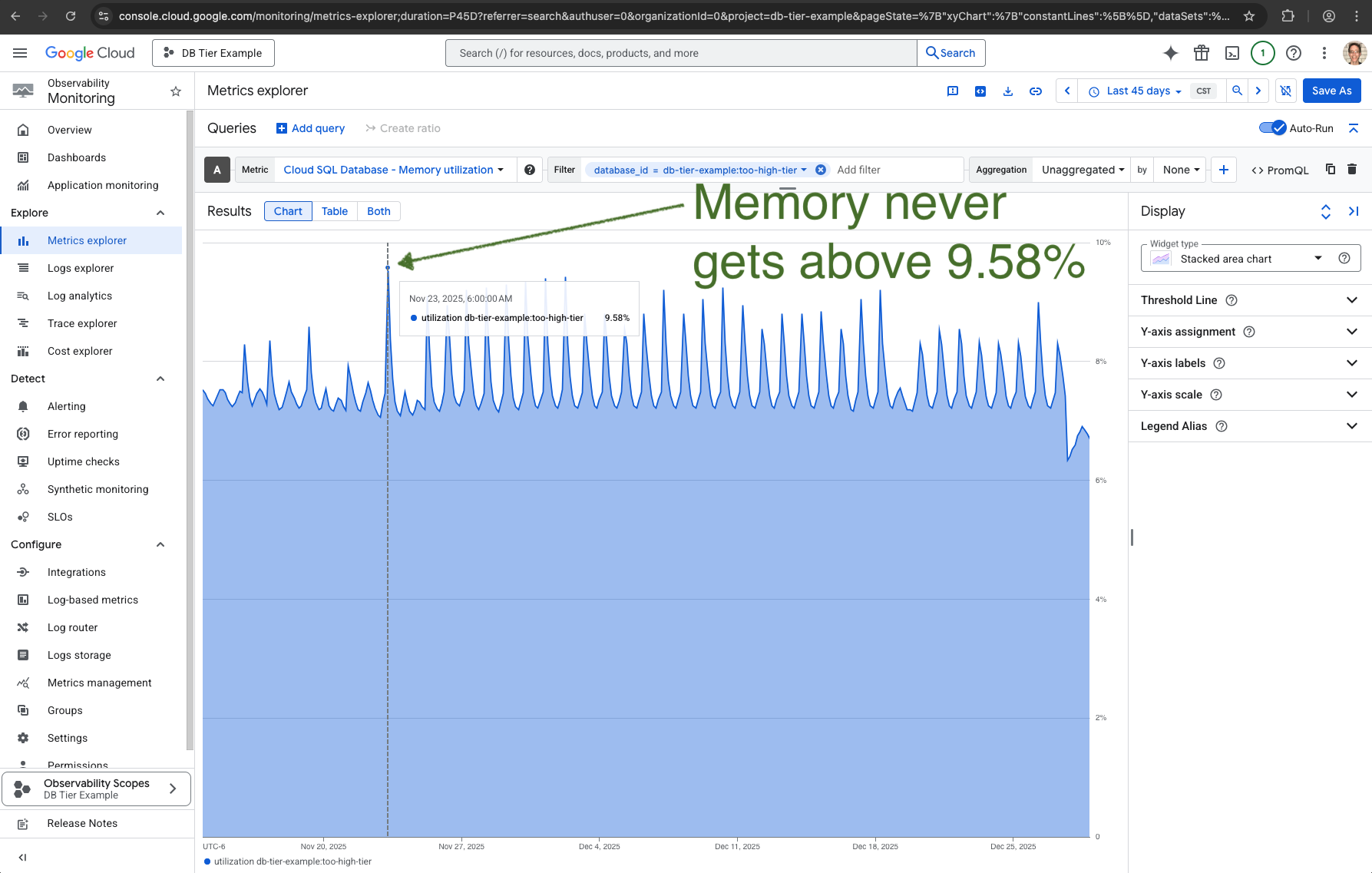Open the Last 45 days time selector
1372x873 pixels.
1137,91
